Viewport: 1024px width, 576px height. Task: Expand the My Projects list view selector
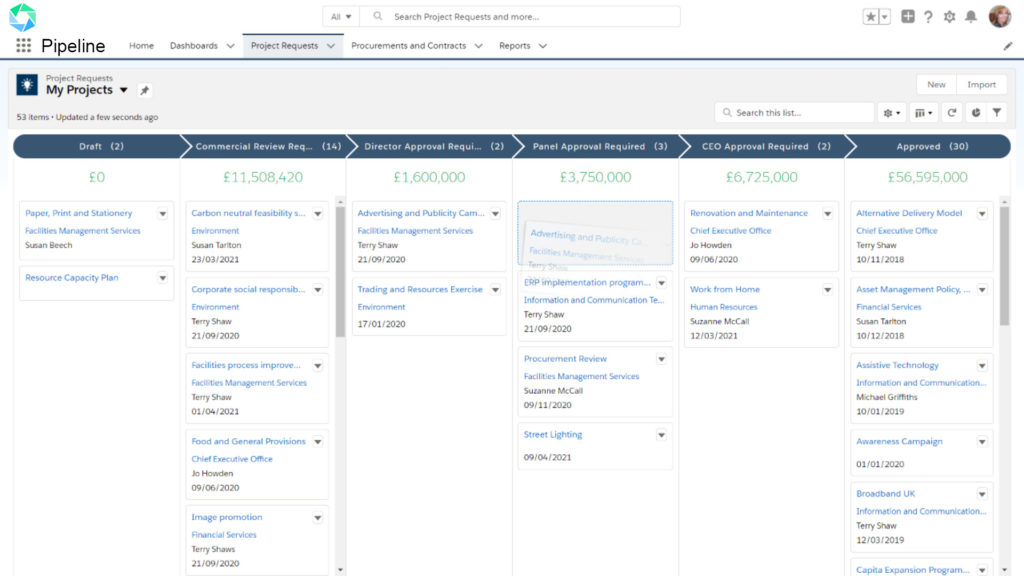pyautogui.click(x=122, y=89)
